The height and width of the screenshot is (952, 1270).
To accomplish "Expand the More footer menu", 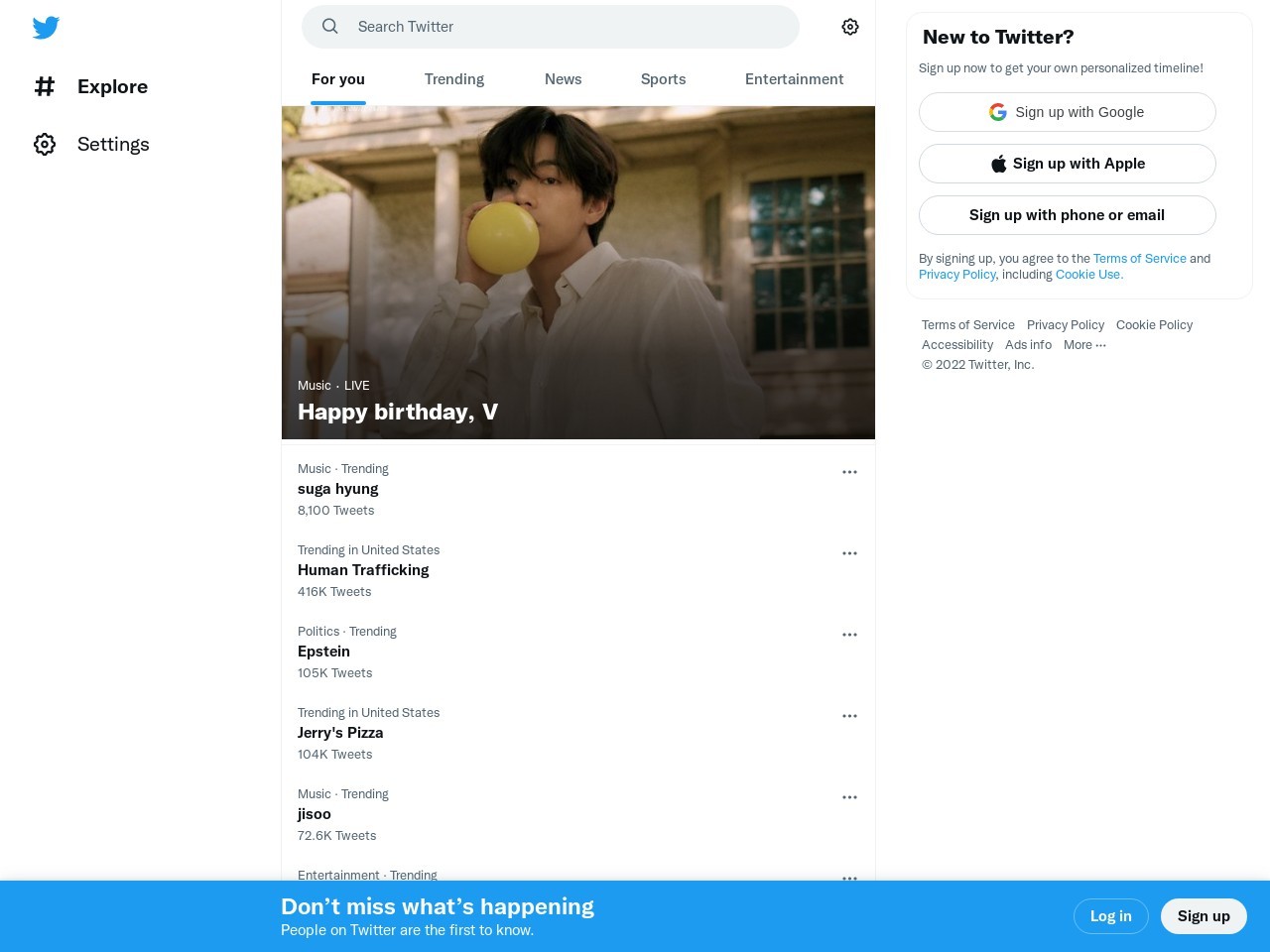I will click(x=1084, y=345).
